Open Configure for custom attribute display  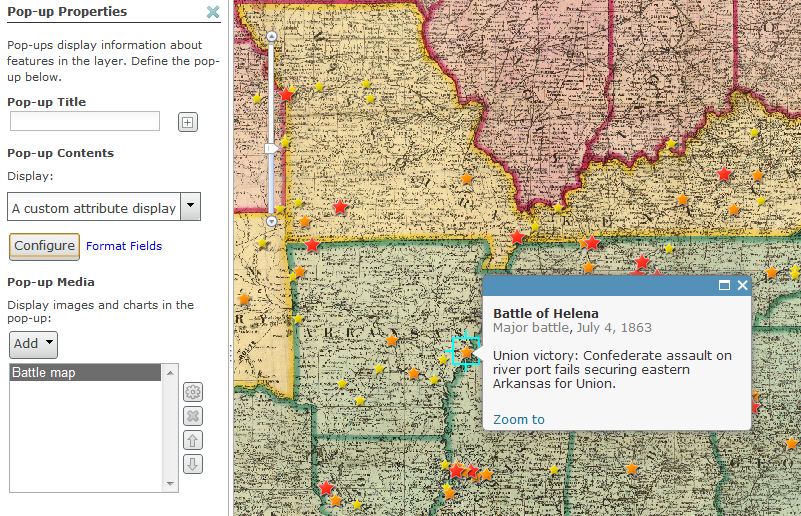(44, 246)
